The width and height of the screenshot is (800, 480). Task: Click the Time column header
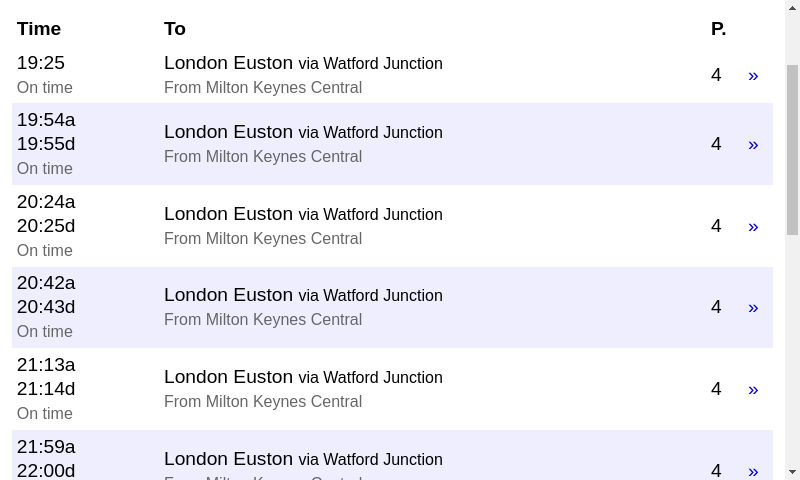click(x=39, y=29)
